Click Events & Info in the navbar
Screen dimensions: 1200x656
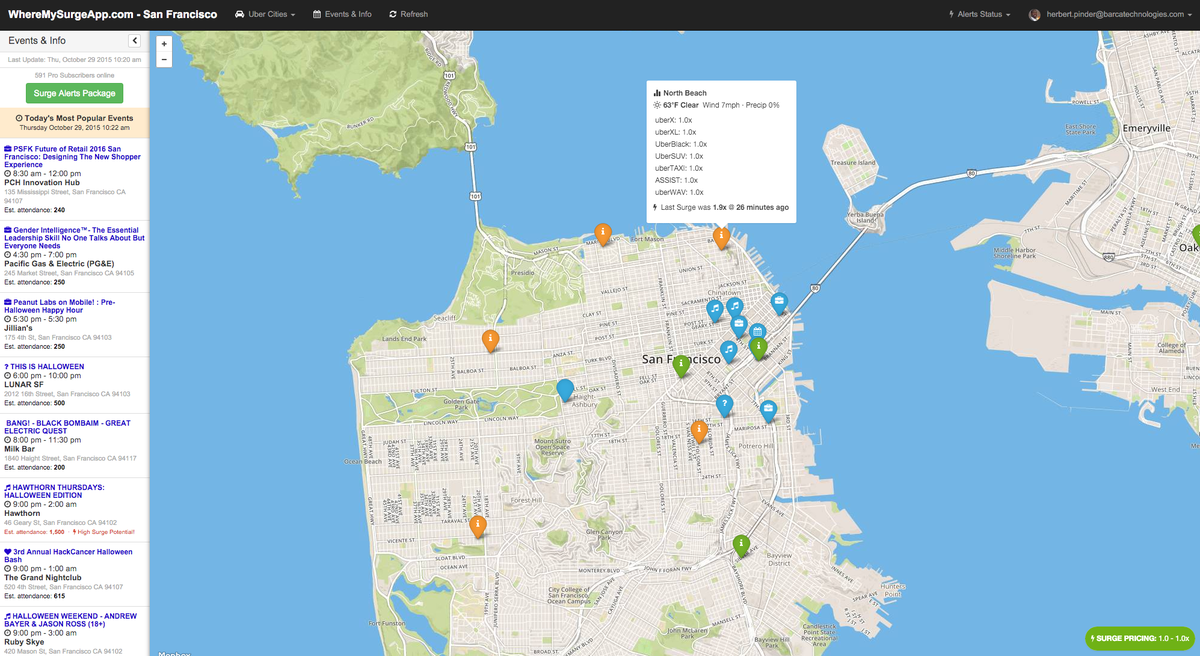342,14
